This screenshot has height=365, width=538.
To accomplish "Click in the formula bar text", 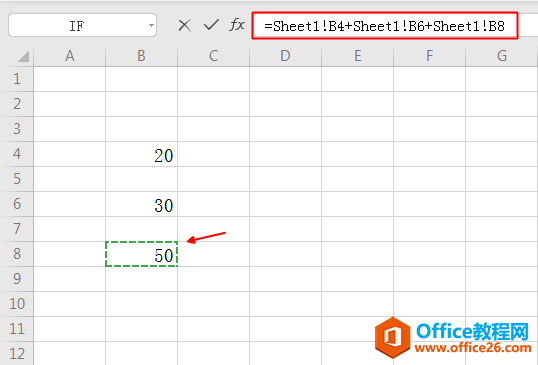I will [x=385, y=26].
